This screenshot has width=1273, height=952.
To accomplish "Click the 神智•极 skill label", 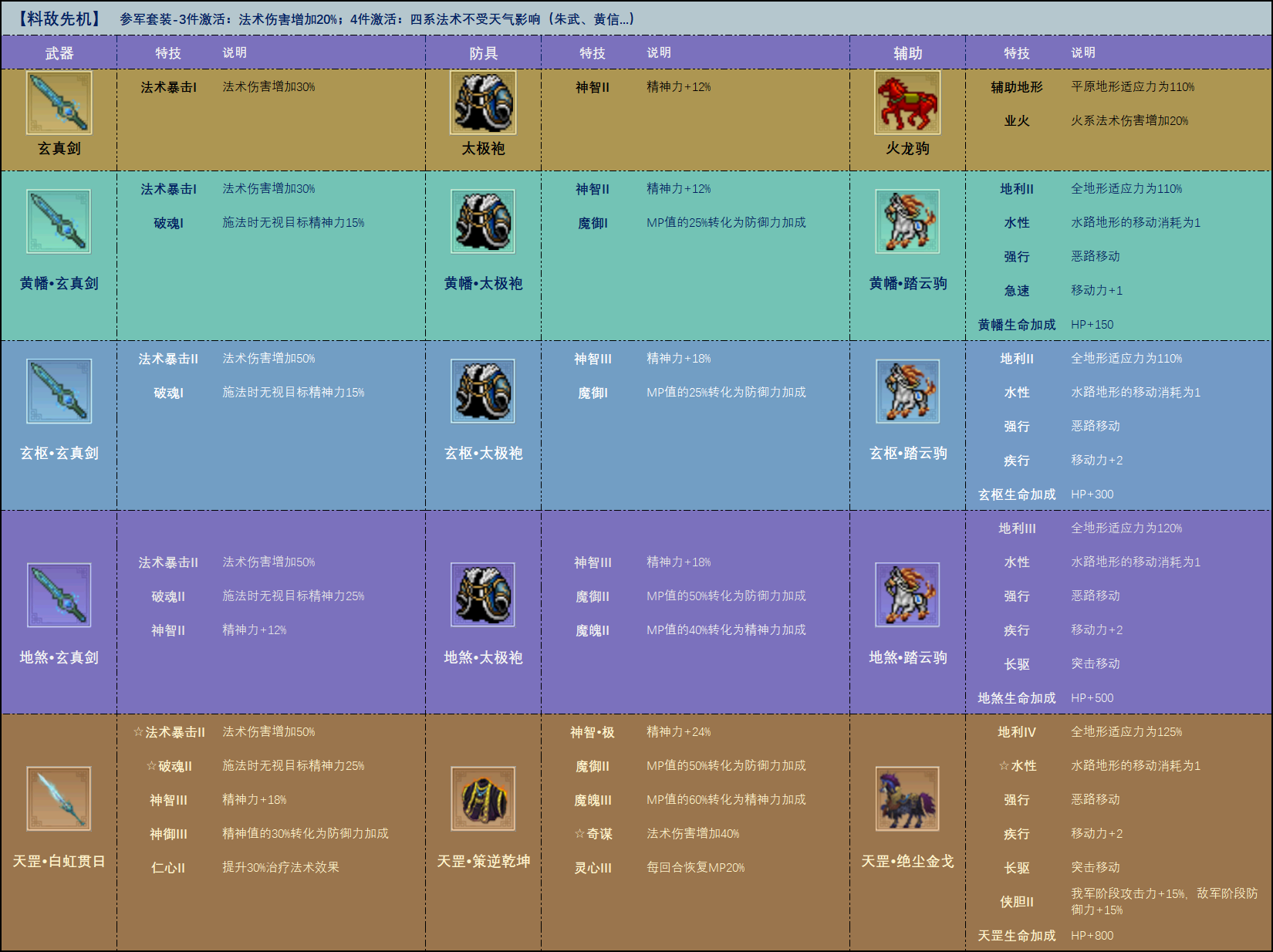I will click(x=593, y=732).
